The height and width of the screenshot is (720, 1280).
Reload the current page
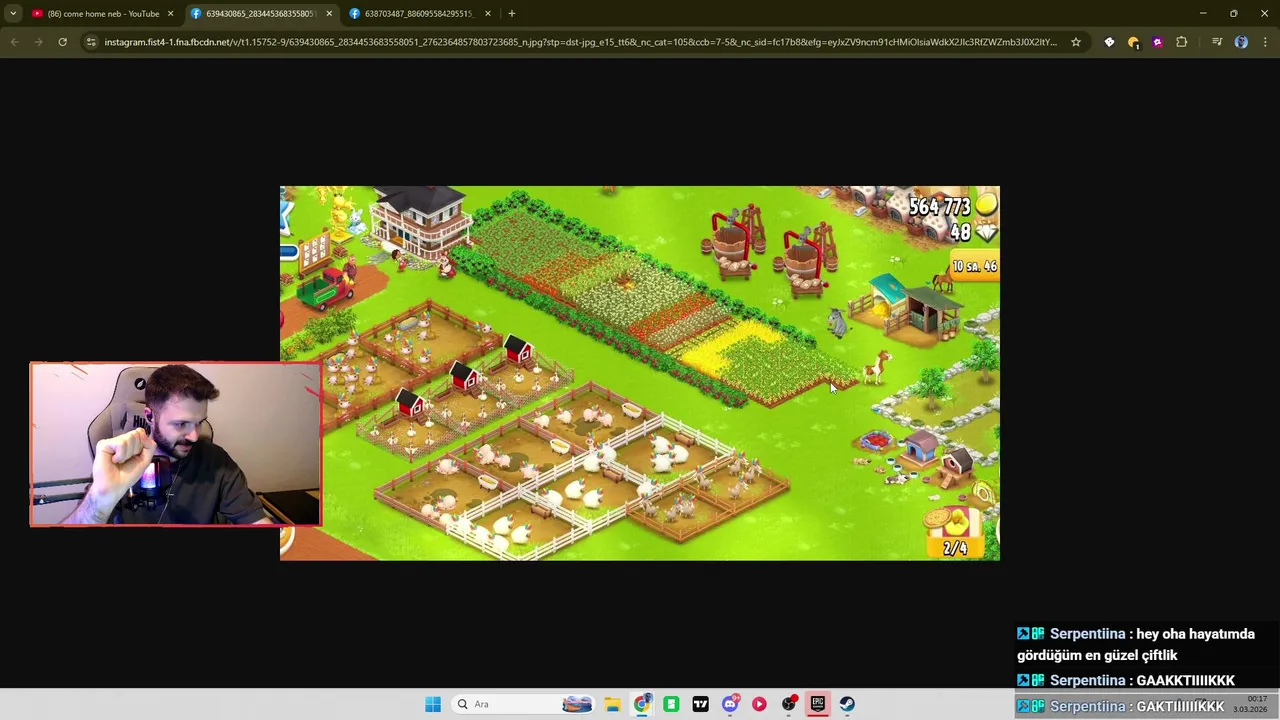[62, 42]
